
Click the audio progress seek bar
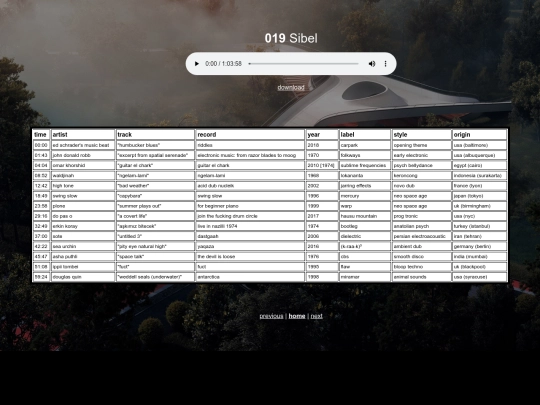tap(303, 64)
